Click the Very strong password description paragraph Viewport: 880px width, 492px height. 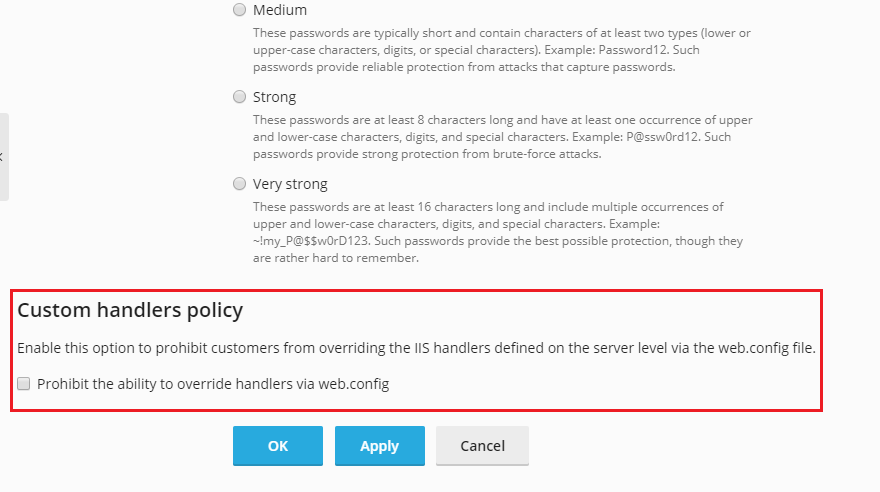[x=498, y=232]
